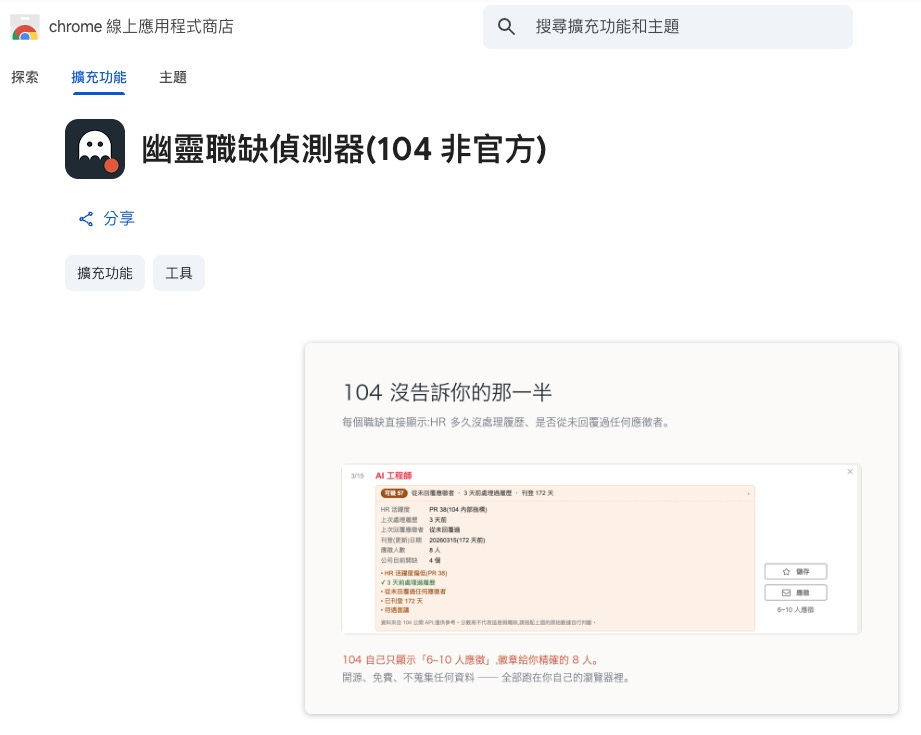Click the magnifier search icon
921x735 pixels.
tap(506, 26)
